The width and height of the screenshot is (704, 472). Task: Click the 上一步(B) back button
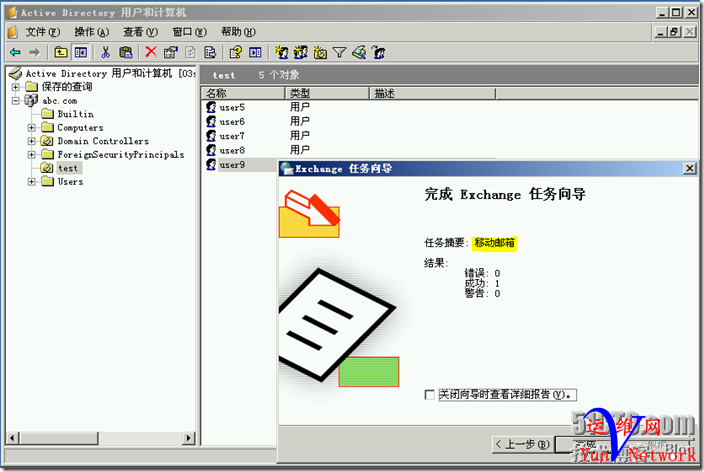(523, 444)
